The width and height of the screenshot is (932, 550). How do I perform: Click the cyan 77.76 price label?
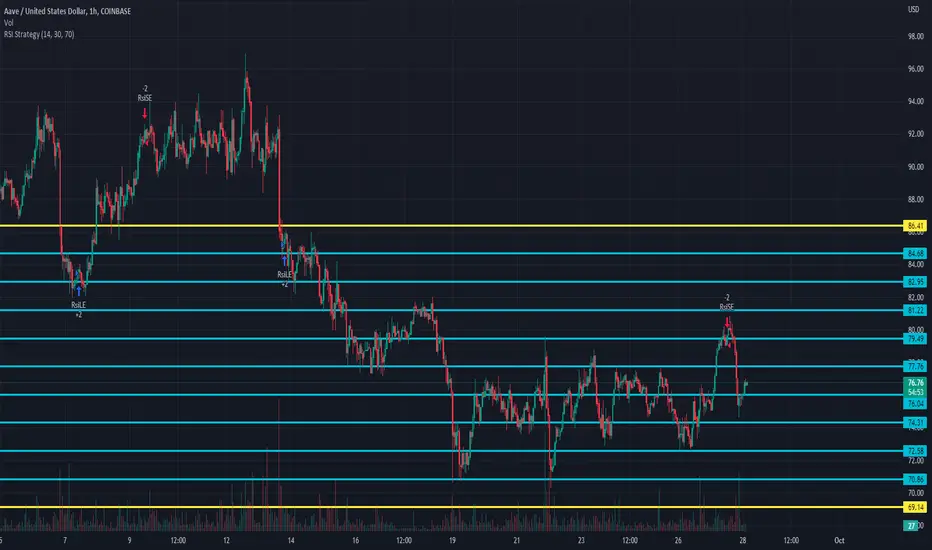(x=915, y=366)
